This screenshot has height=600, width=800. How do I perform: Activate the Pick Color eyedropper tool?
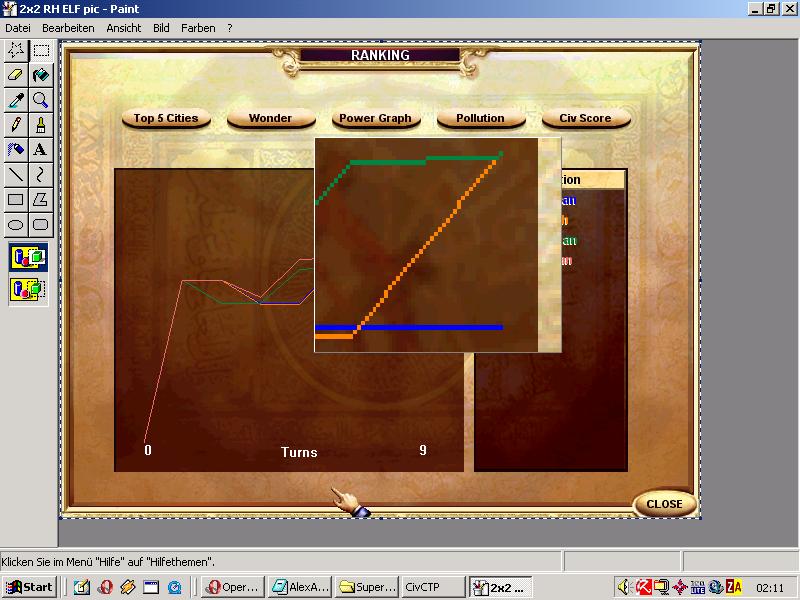[16, 100]
